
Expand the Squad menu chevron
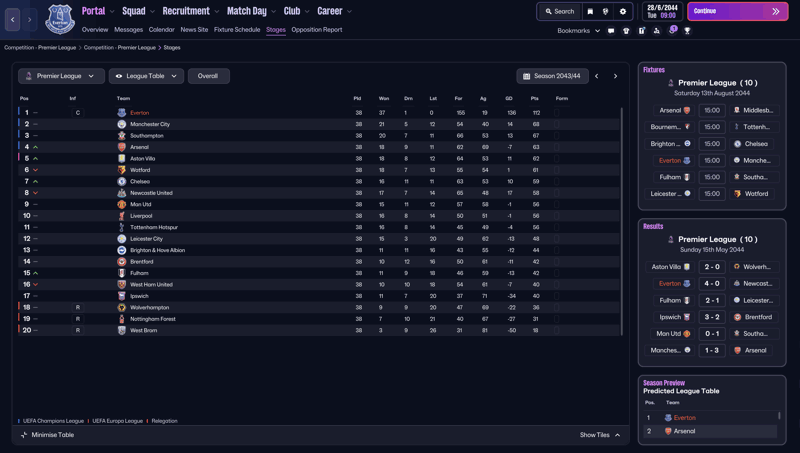[152, 12]
